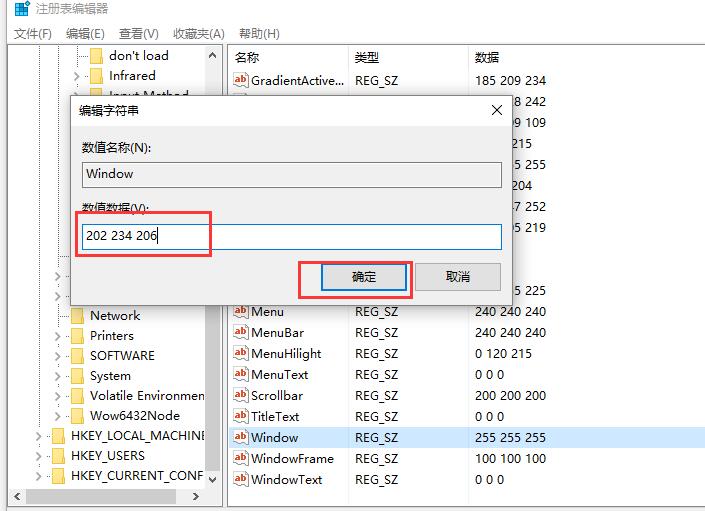Image resolution: width=705 pixels, height=511 pixels.
Task: Click the HKEY_USERS folder icon
Action: click(57, 456)
